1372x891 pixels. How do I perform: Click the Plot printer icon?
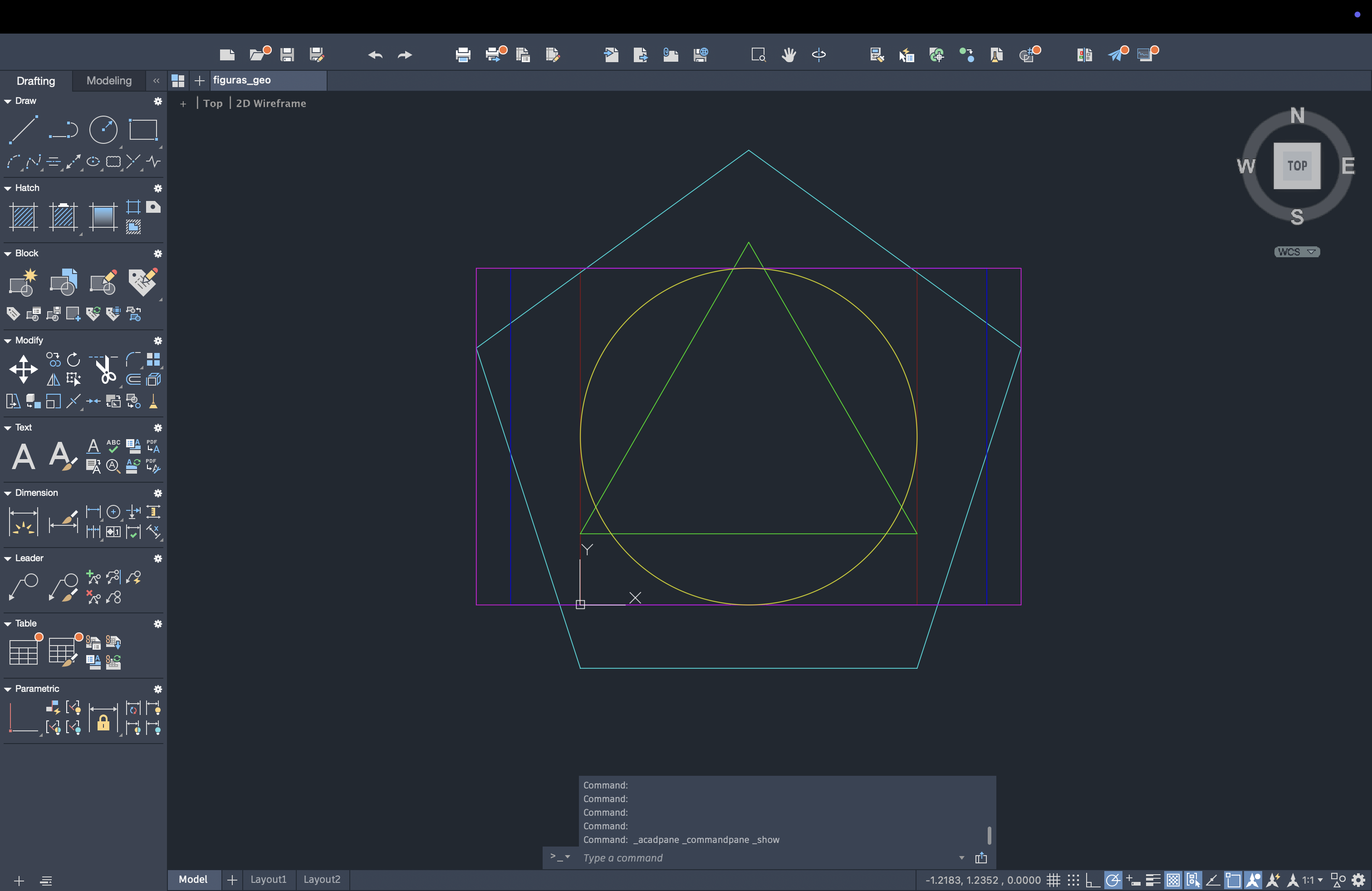coord(462,55)
